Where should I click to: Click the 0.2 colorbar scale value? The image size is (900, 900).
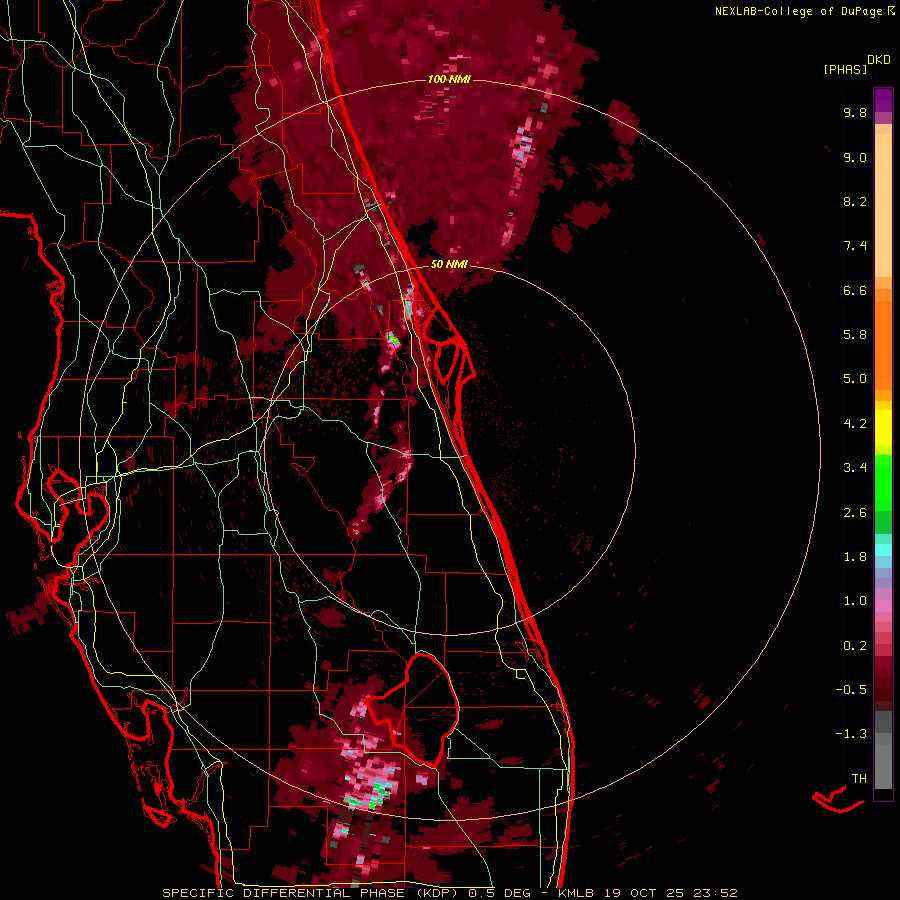855,646
